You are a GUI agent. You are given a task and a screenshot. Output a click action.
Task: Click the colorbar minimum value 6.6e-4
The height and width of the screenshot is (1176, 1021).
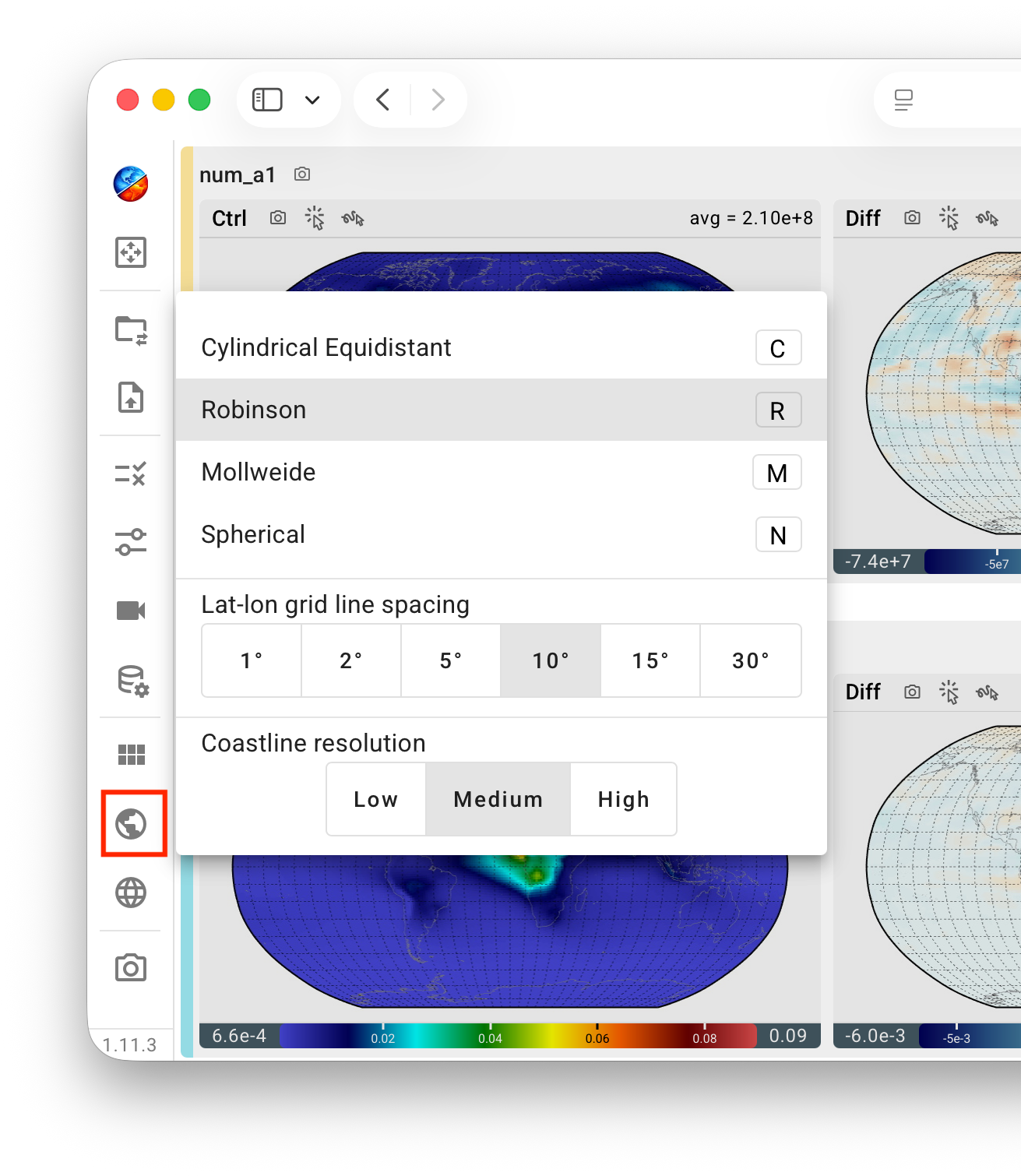click(239, 1036)
